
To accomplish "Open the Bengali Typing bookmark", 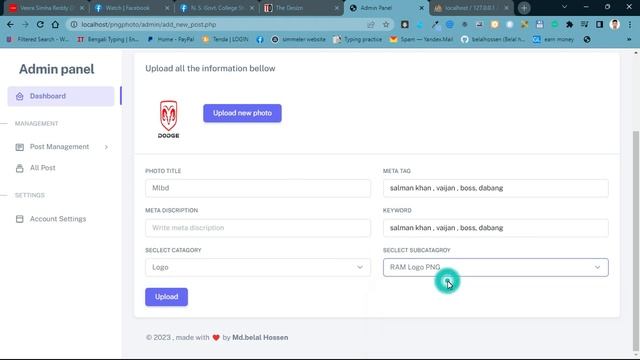I will 108,40.
